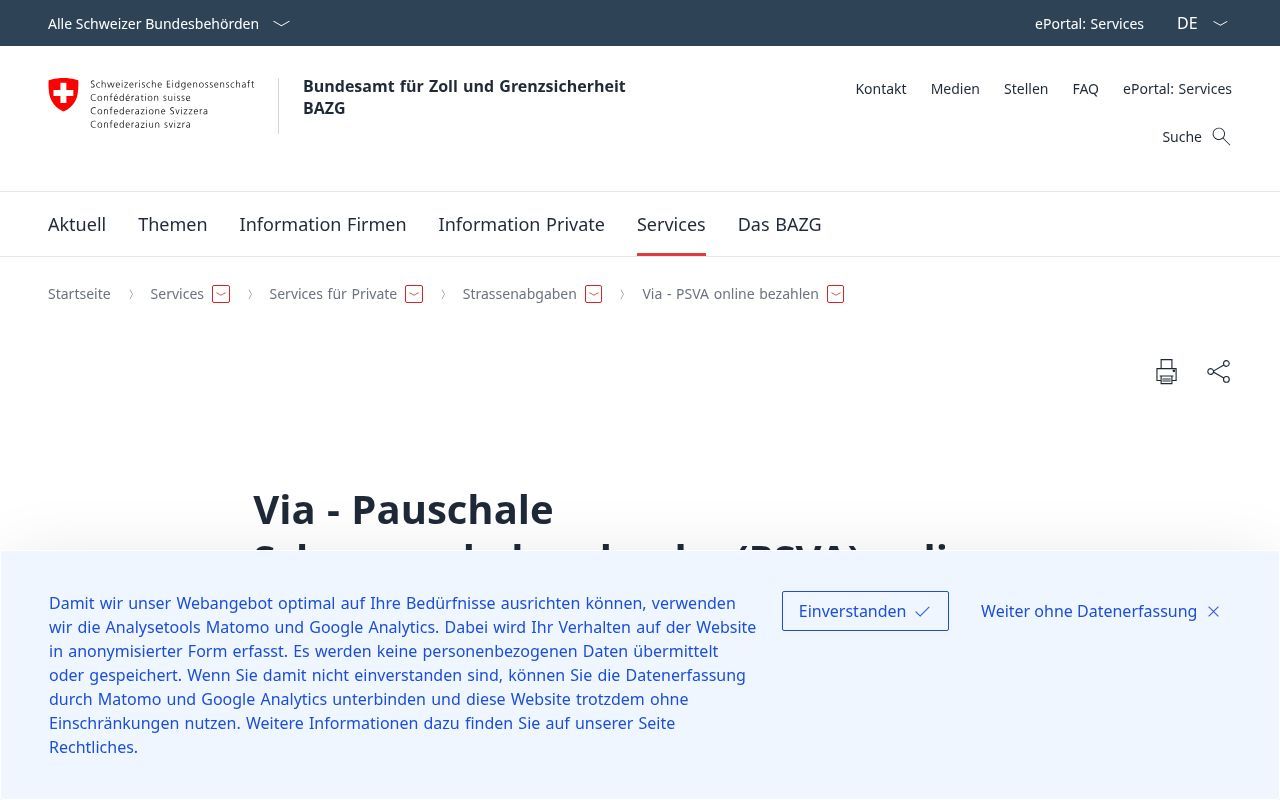Dismiss banner via the X icon
Screen dimensions: 1280x800
click(x=1213, y=611)
